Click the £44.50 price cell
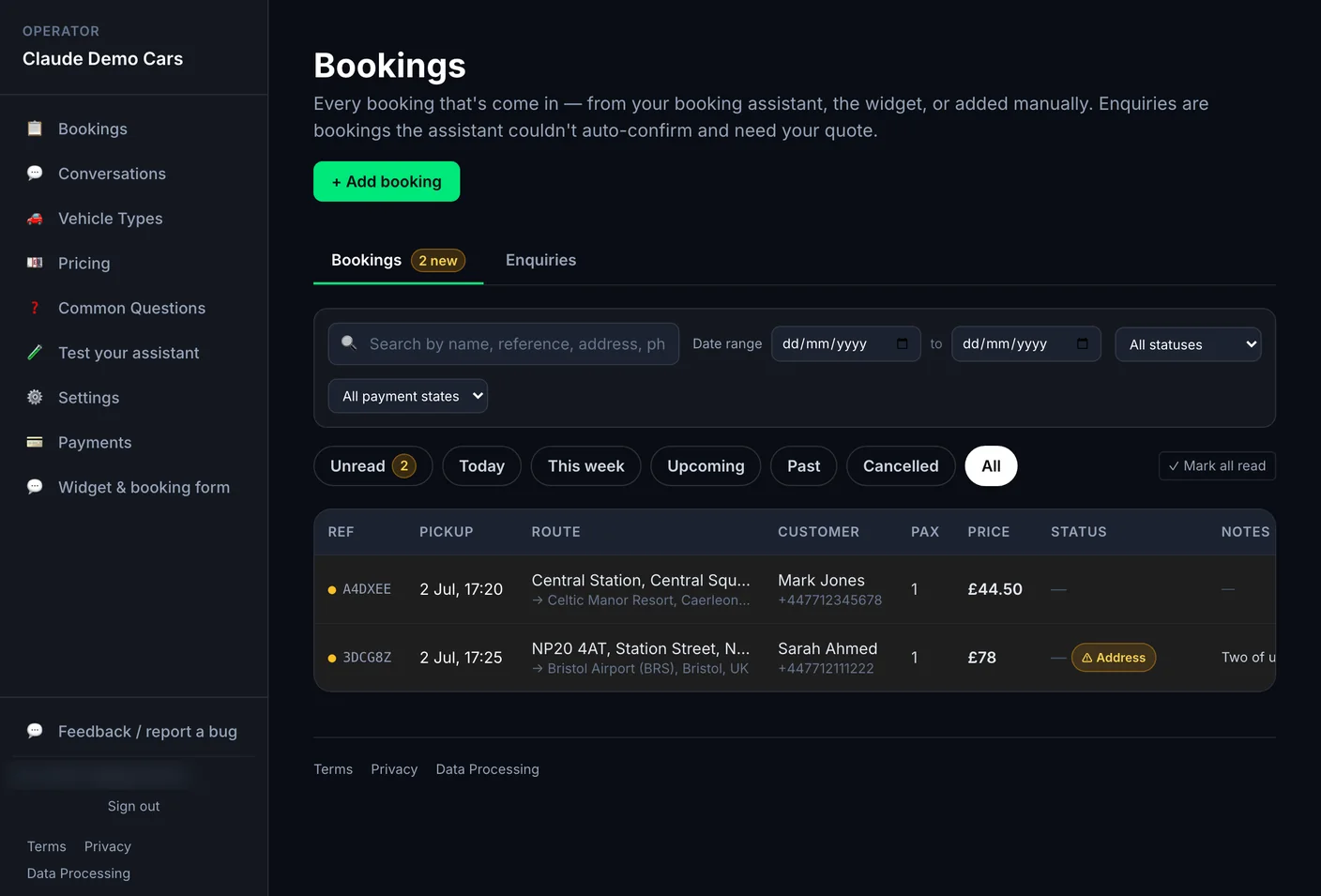Image resolution: width=1321 pixels, height=896 pixels. pyautogui.click(x=995, y=589)
